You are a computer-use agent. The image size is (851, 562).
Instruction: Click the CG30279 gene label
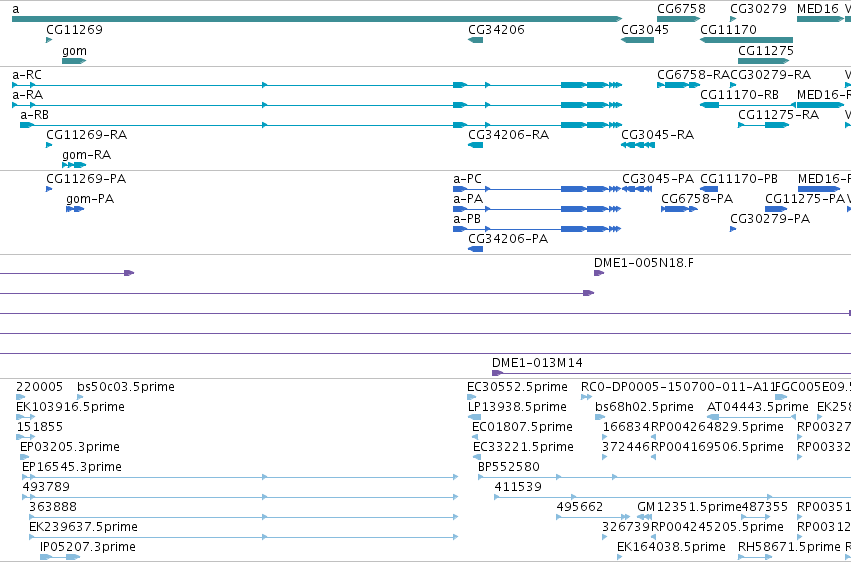click(758, 9)
